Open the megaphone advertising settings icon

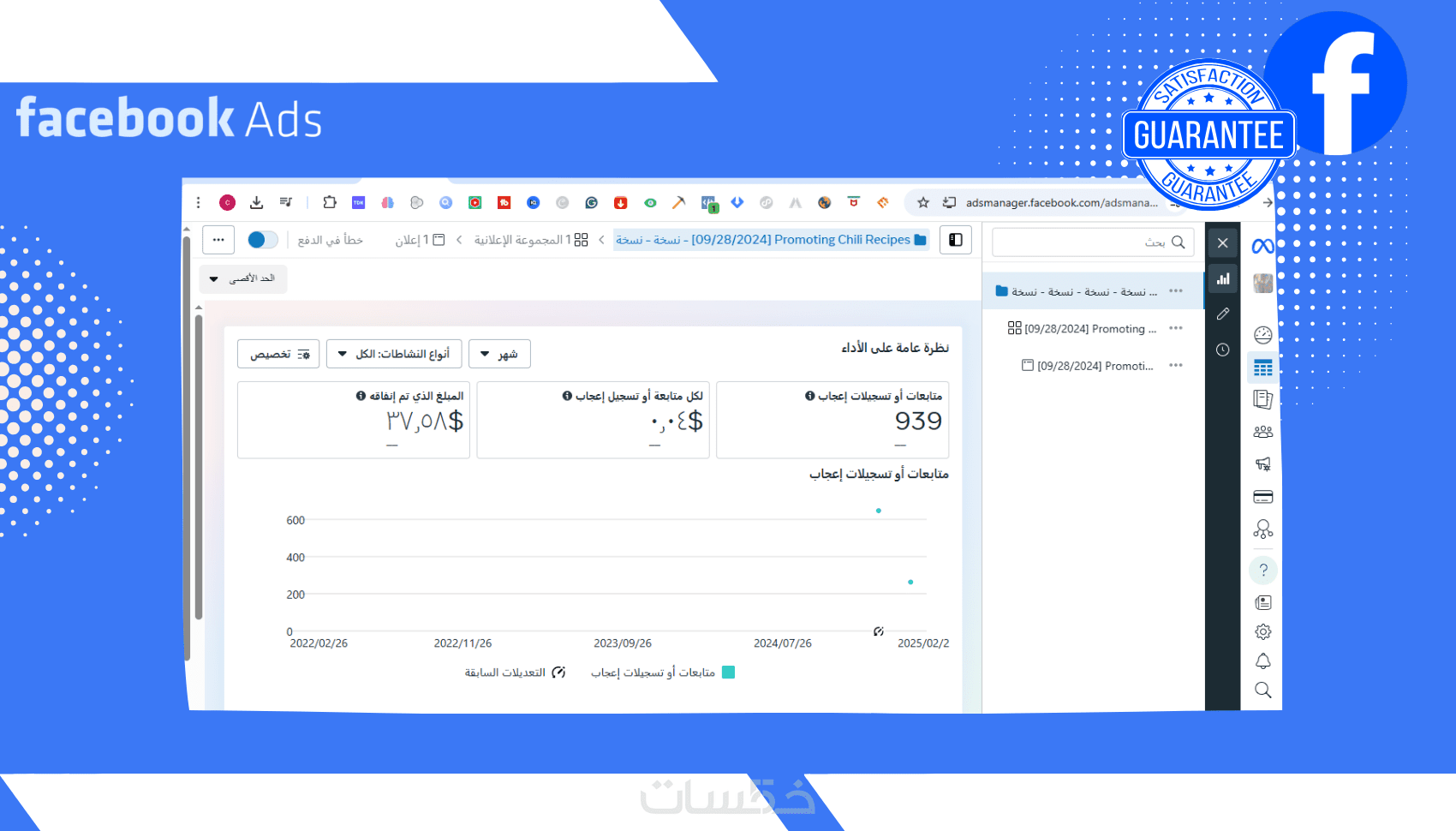[x=1262, y=464]
